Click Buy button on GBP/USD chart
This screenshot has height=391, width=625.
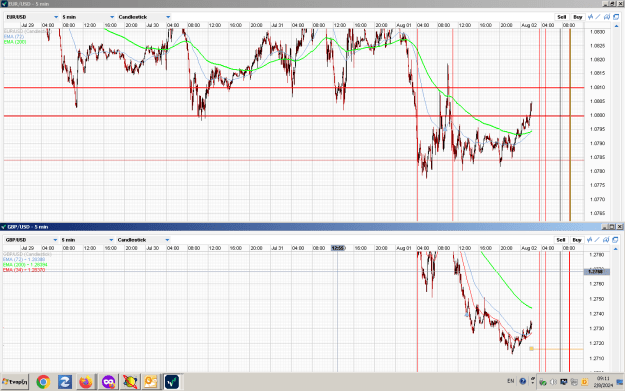(577, 240)
